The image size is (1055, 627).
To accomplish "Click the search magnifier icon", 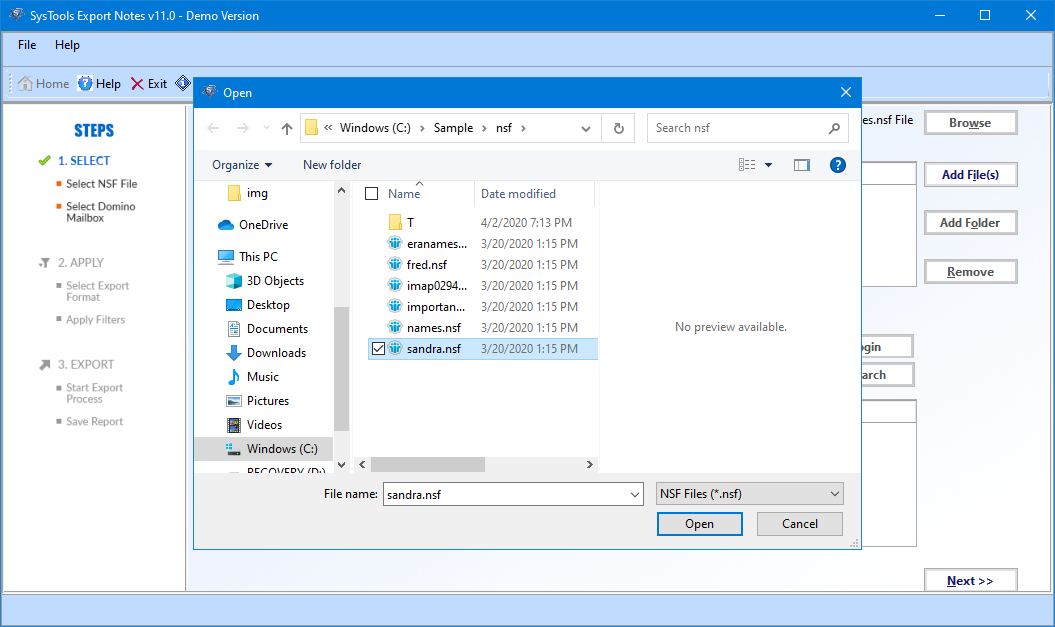I will (x=834, y=128).
